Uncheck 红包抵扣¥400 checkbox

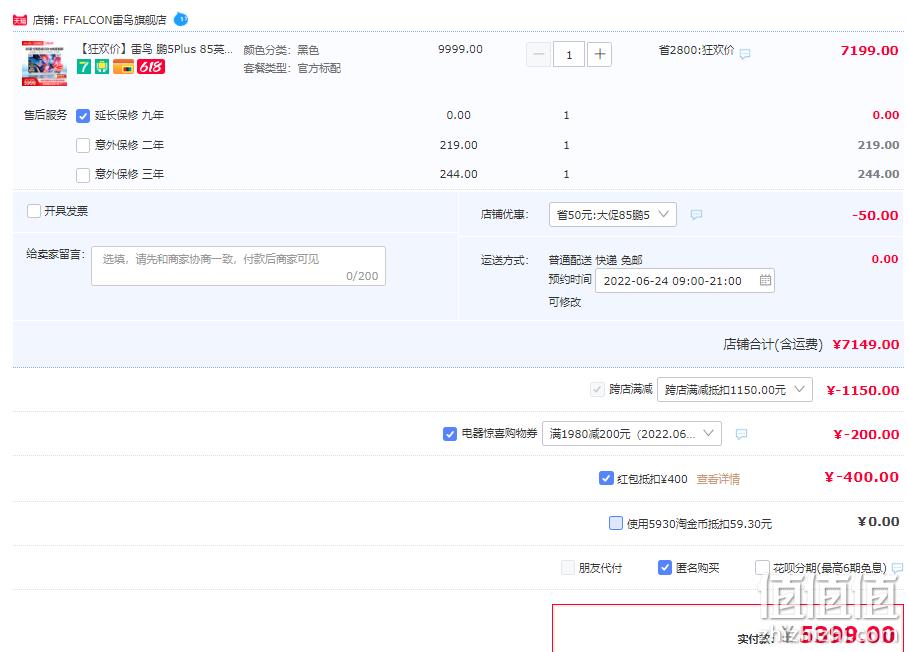(x=606, y=478)
